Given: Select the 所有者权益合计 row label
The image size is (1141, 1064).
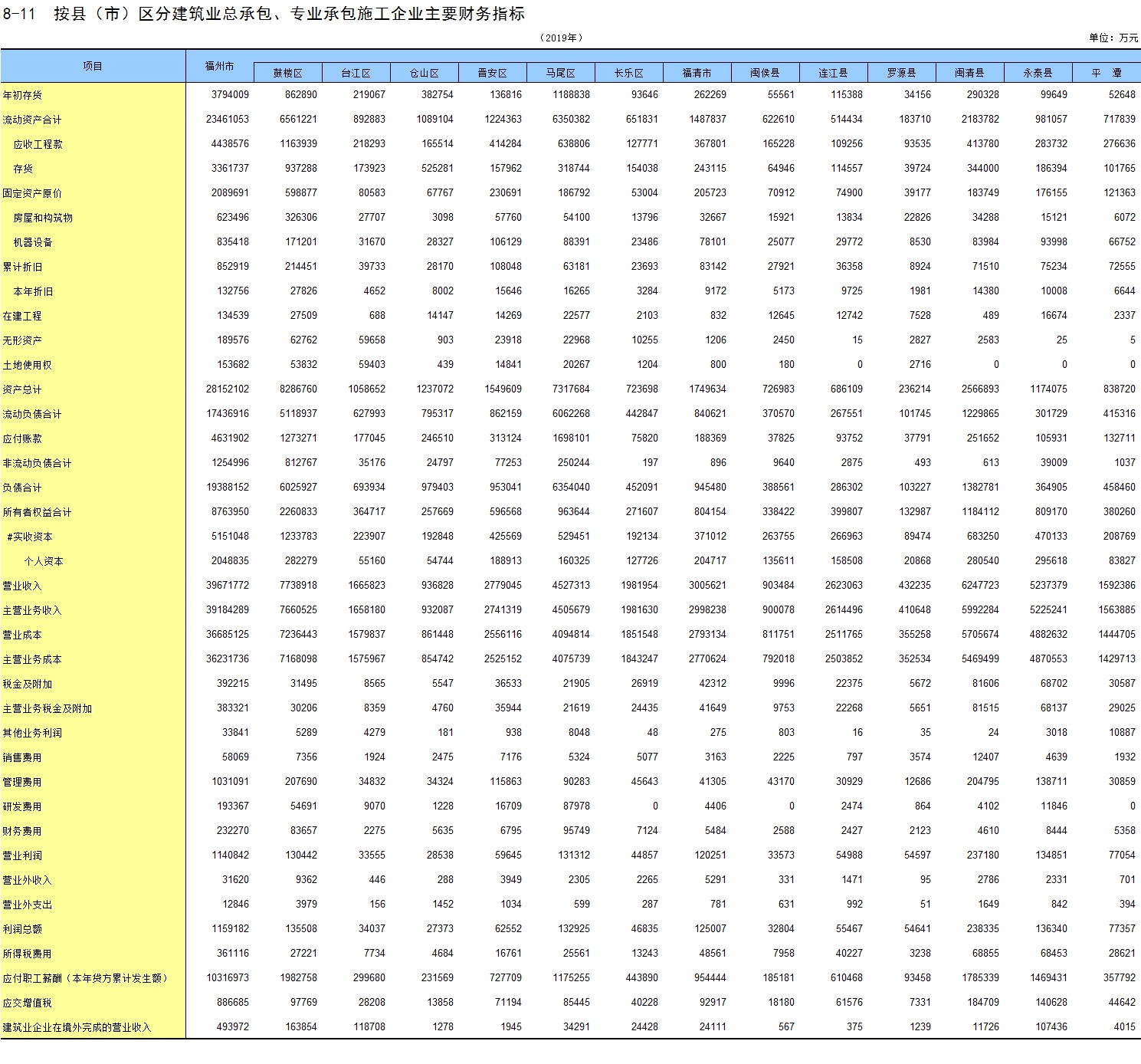Looking at the screenshot, I should [x=37, y=512].
